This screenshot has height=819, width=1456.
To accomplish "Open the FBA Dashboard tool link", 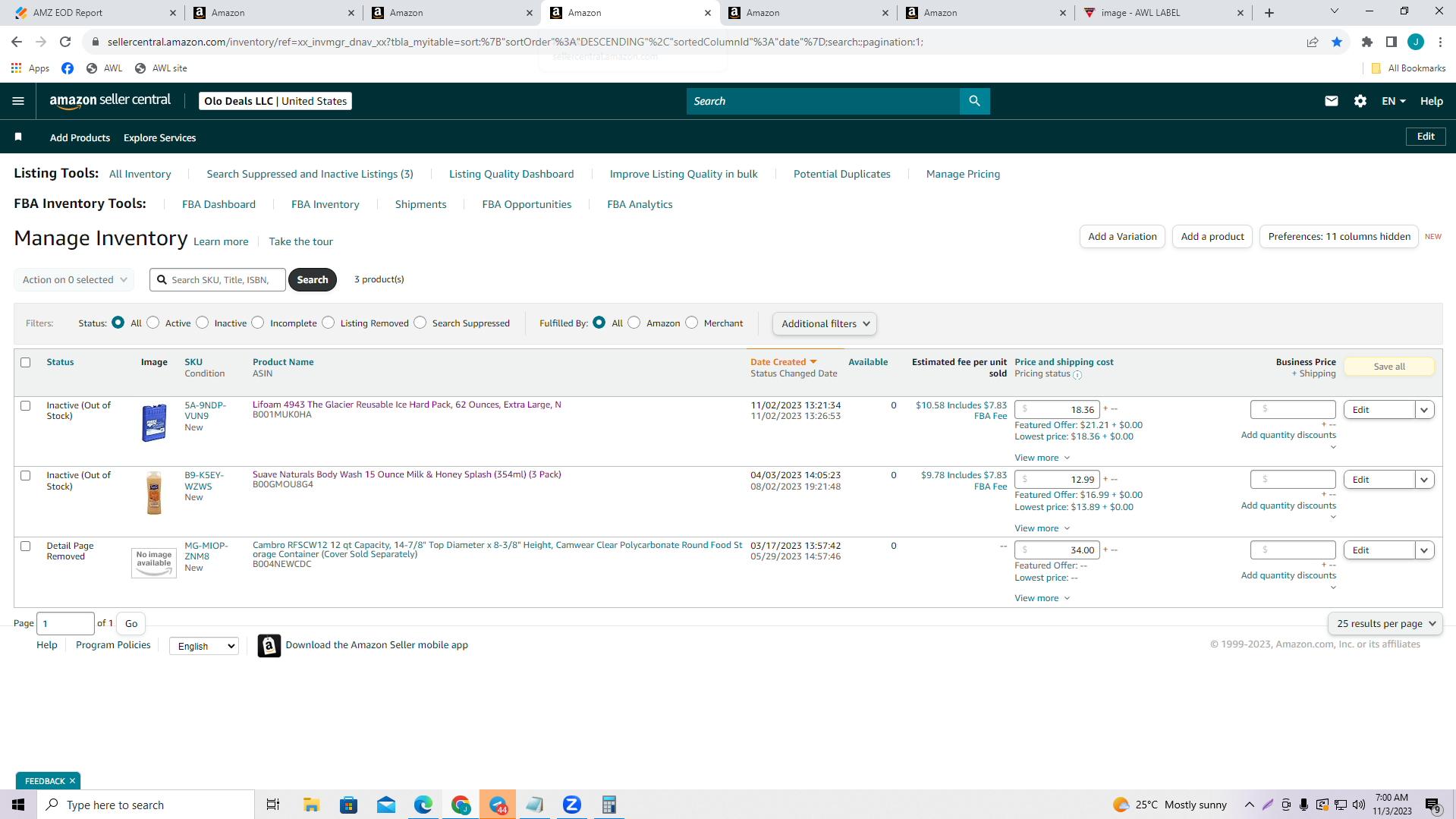I will tap(219, 204).
